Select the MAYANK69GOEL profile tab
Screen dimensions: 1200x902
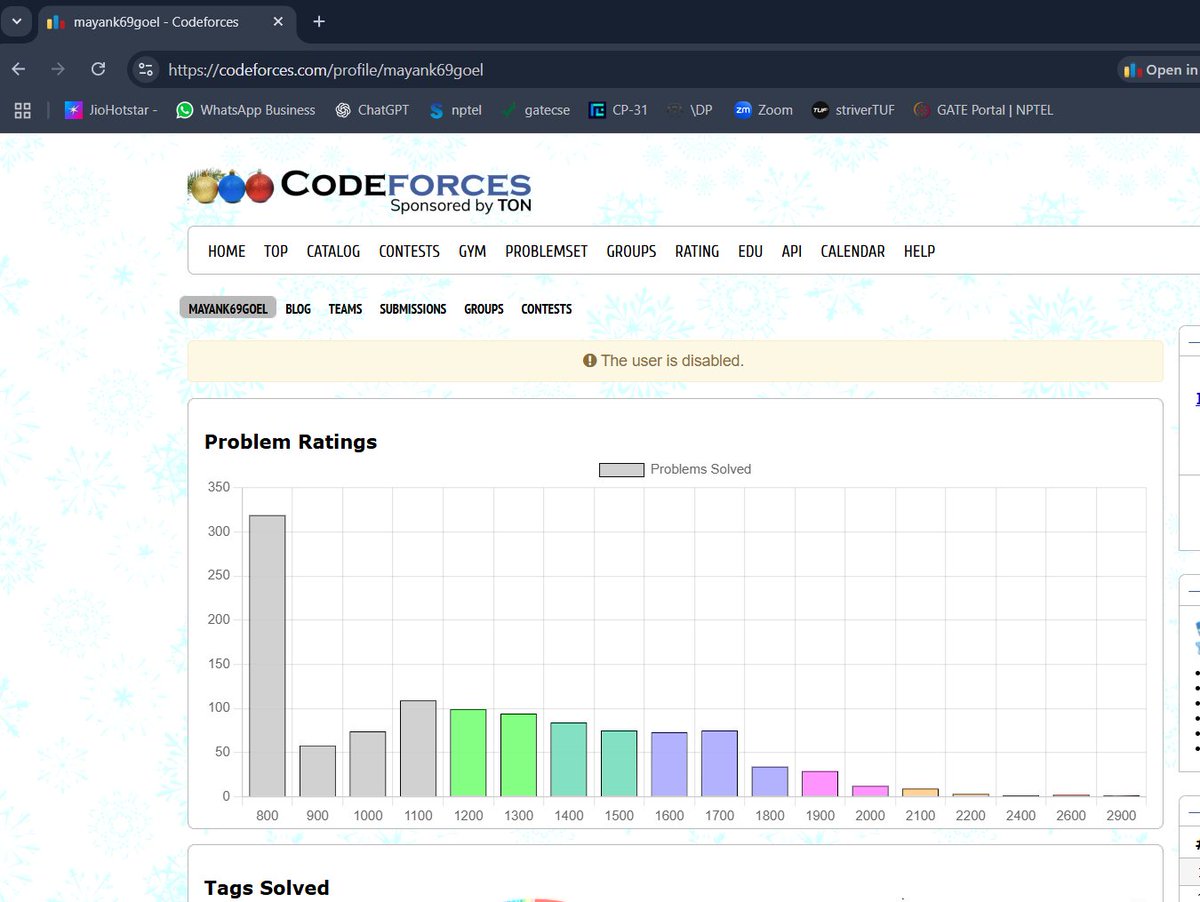coord(228,309)
